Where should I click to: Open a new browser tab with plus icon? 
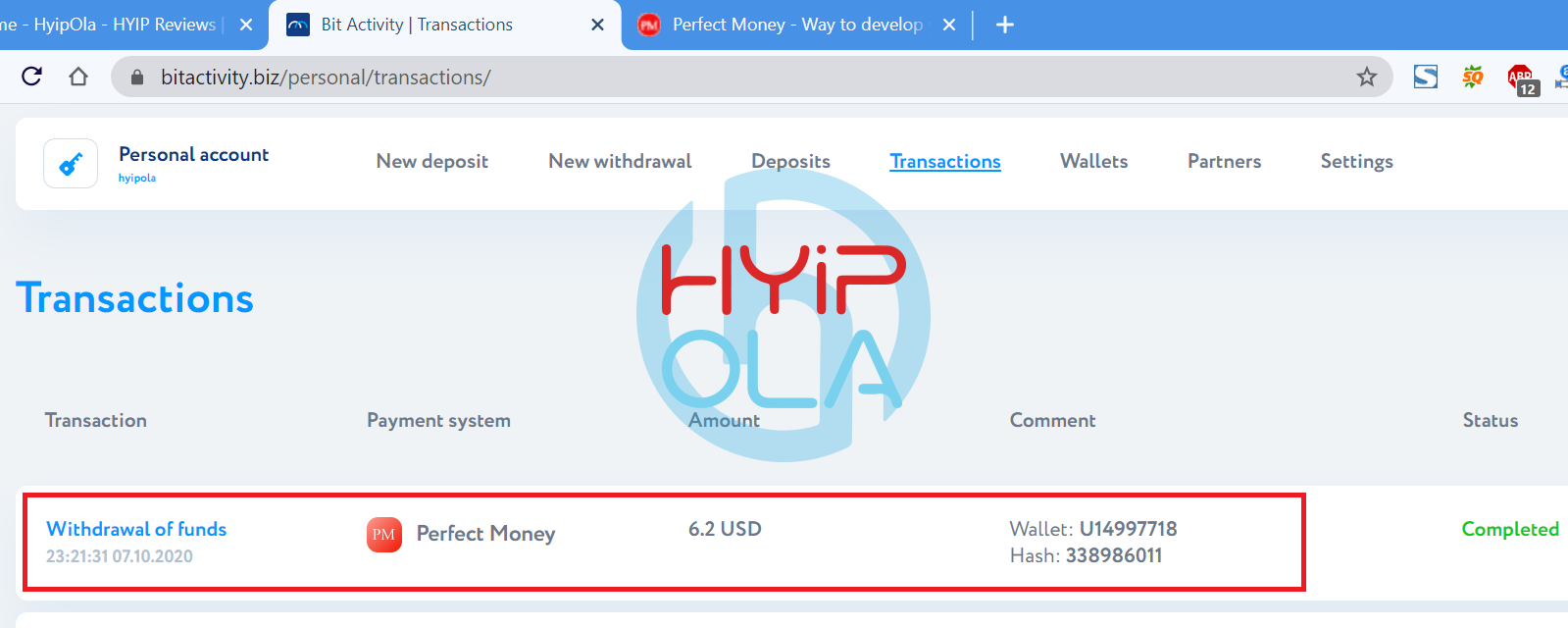(1005, 25)
